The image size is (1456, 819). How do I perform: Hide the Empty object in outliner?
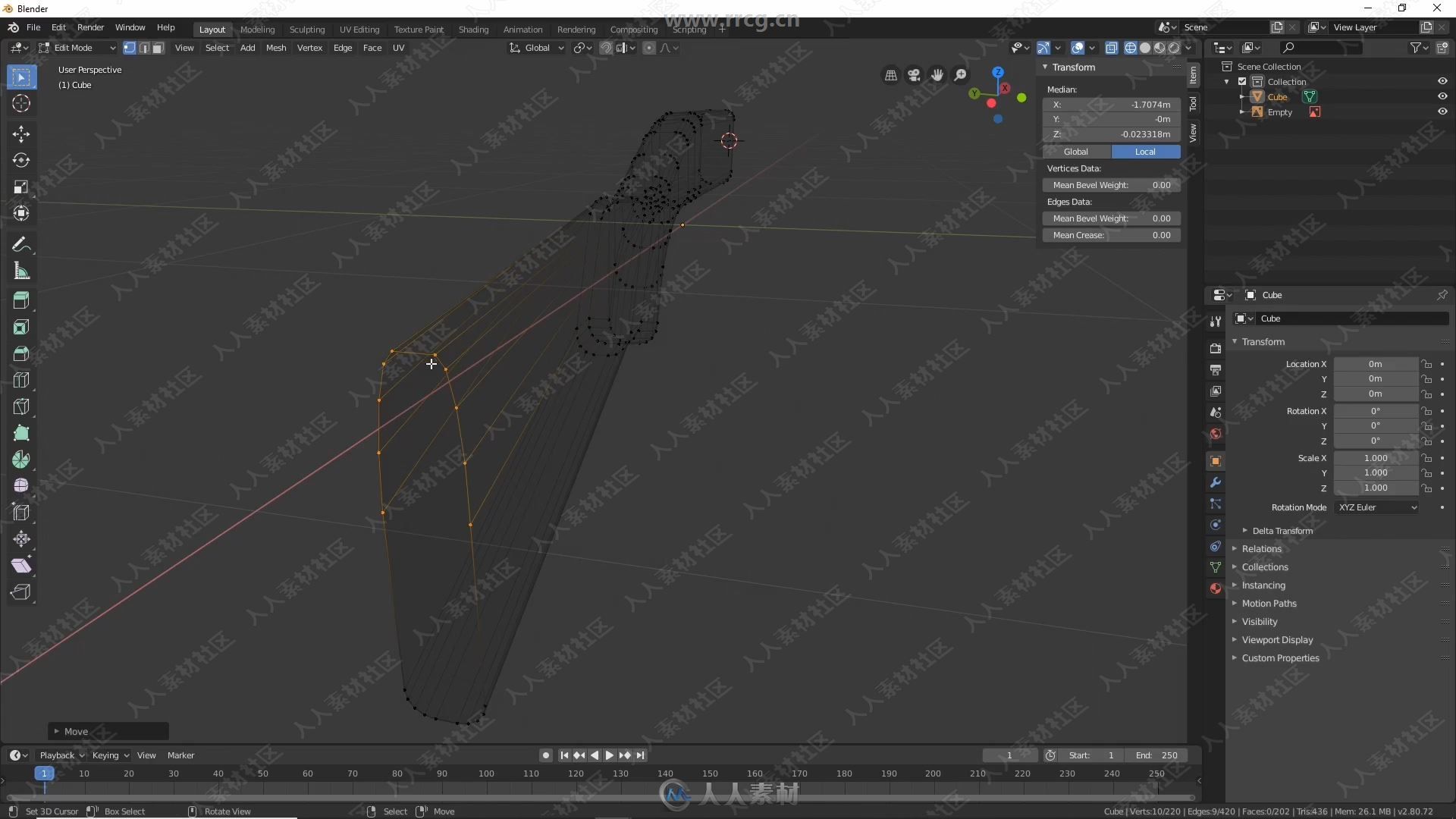1442,111
